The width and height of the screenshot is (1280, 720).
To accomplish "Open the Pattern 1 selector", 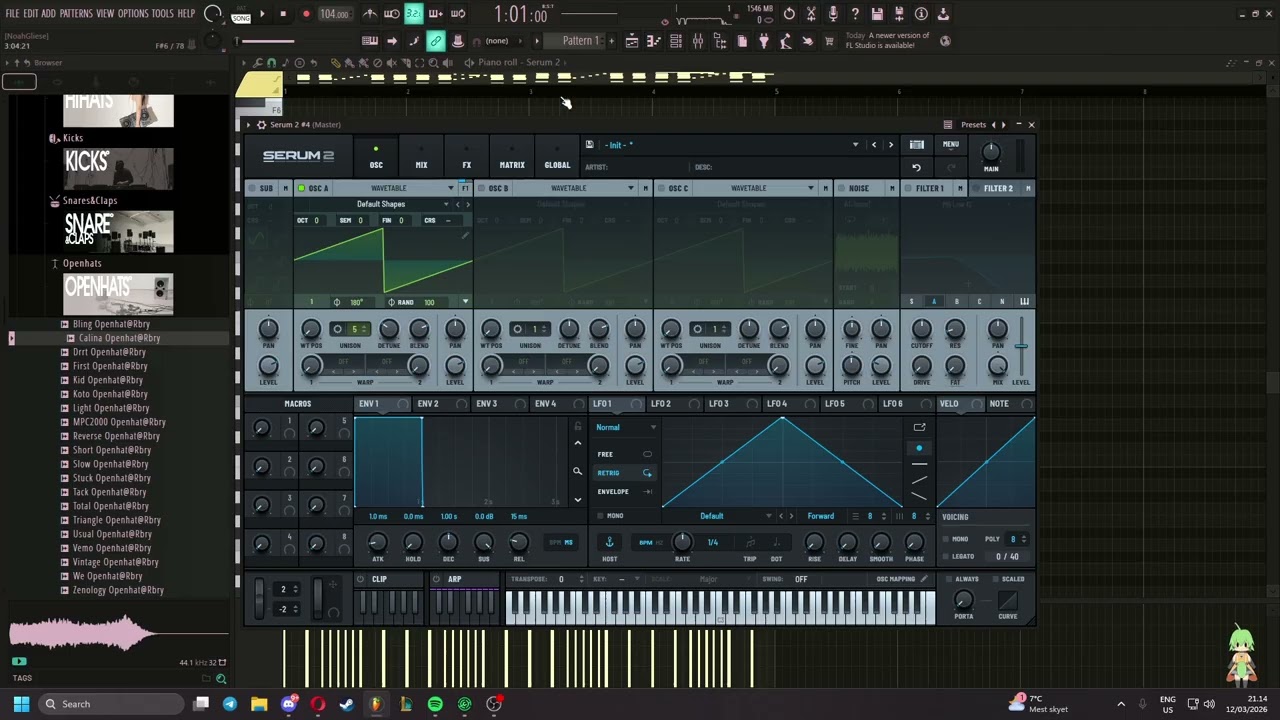I will pos(580,41).
